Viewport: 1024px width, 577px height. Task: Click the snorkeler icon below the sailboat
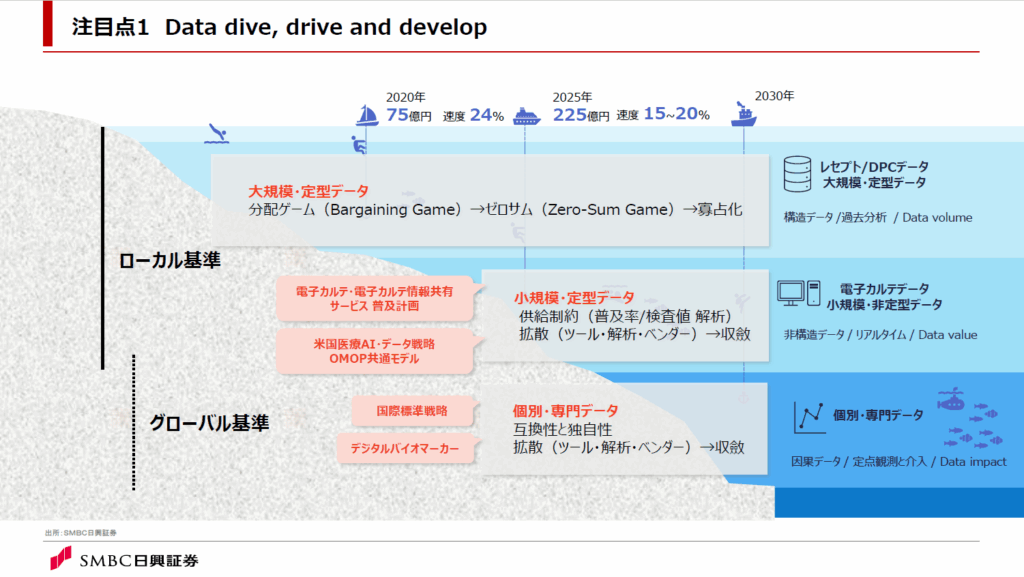click(358, 147)
